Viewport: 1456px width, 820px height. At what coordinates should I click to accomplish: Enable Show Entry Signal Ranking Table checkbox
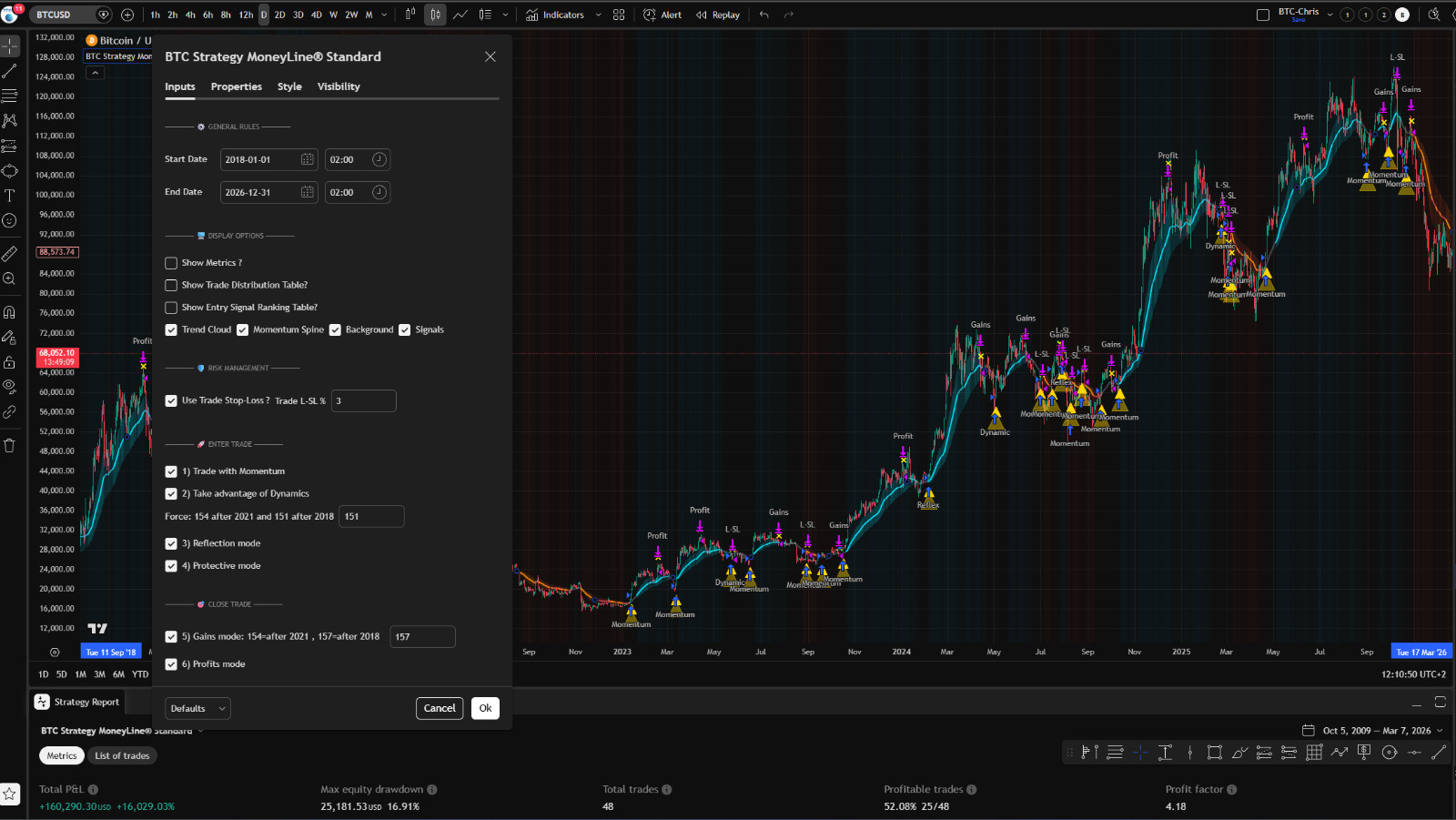(x=171, y=308)
